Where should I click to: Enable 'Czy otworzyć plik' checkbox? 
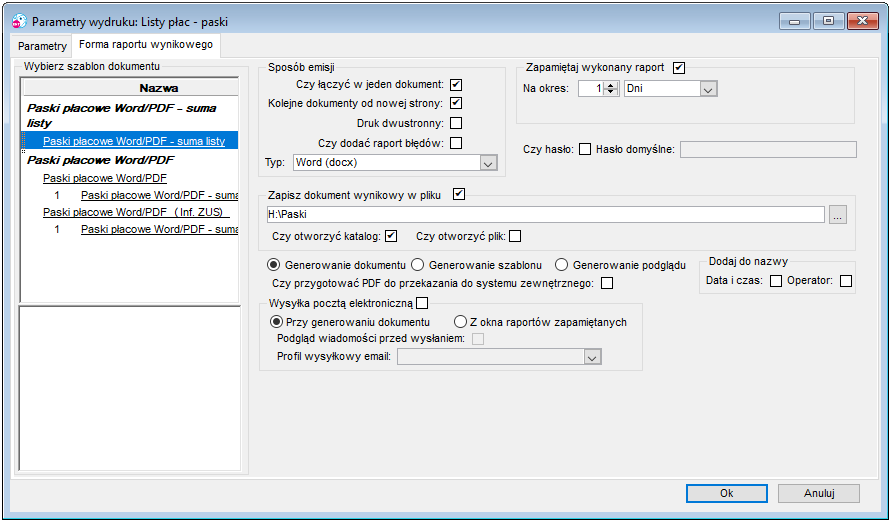click(515, 236)
